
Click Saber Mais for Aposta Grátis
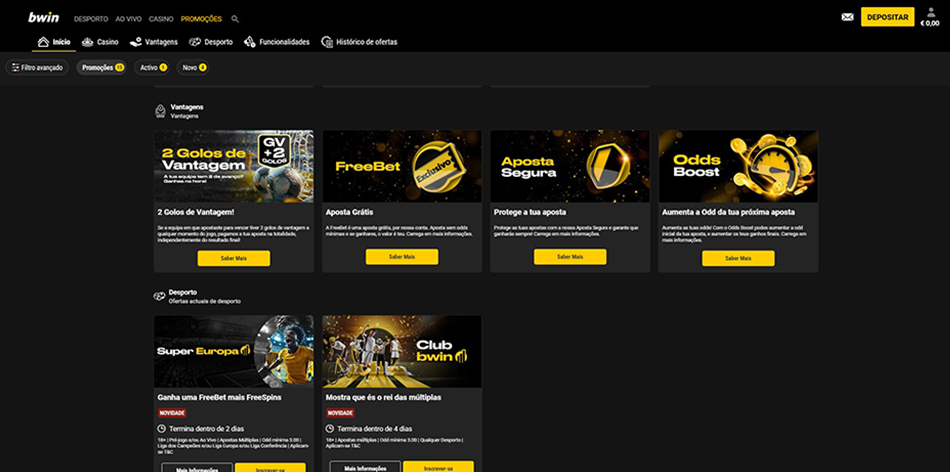[402, 257]
